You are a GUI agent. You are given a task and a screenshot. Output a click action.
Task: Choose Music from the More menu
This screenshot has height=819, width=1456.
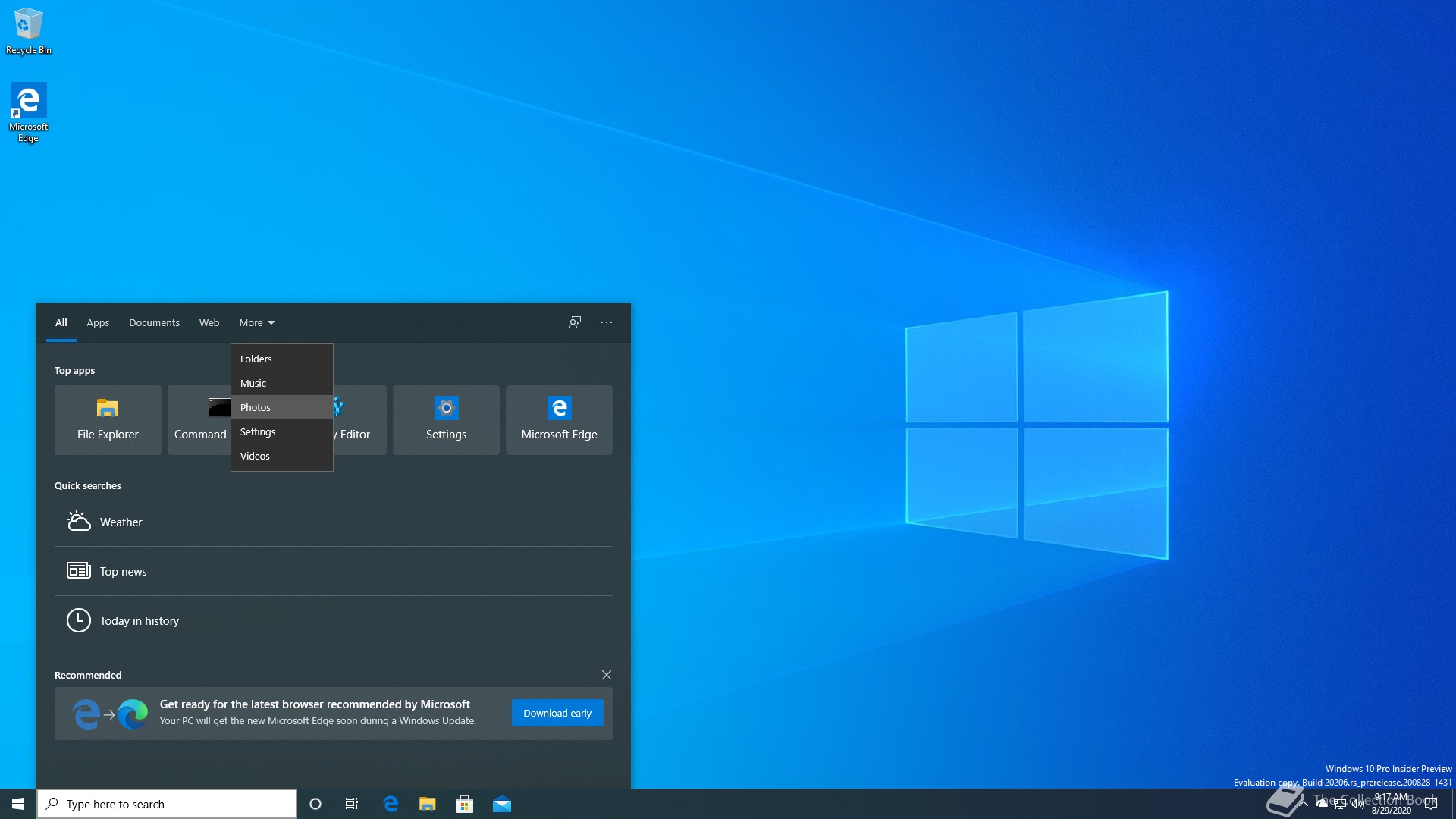(282, 383)
